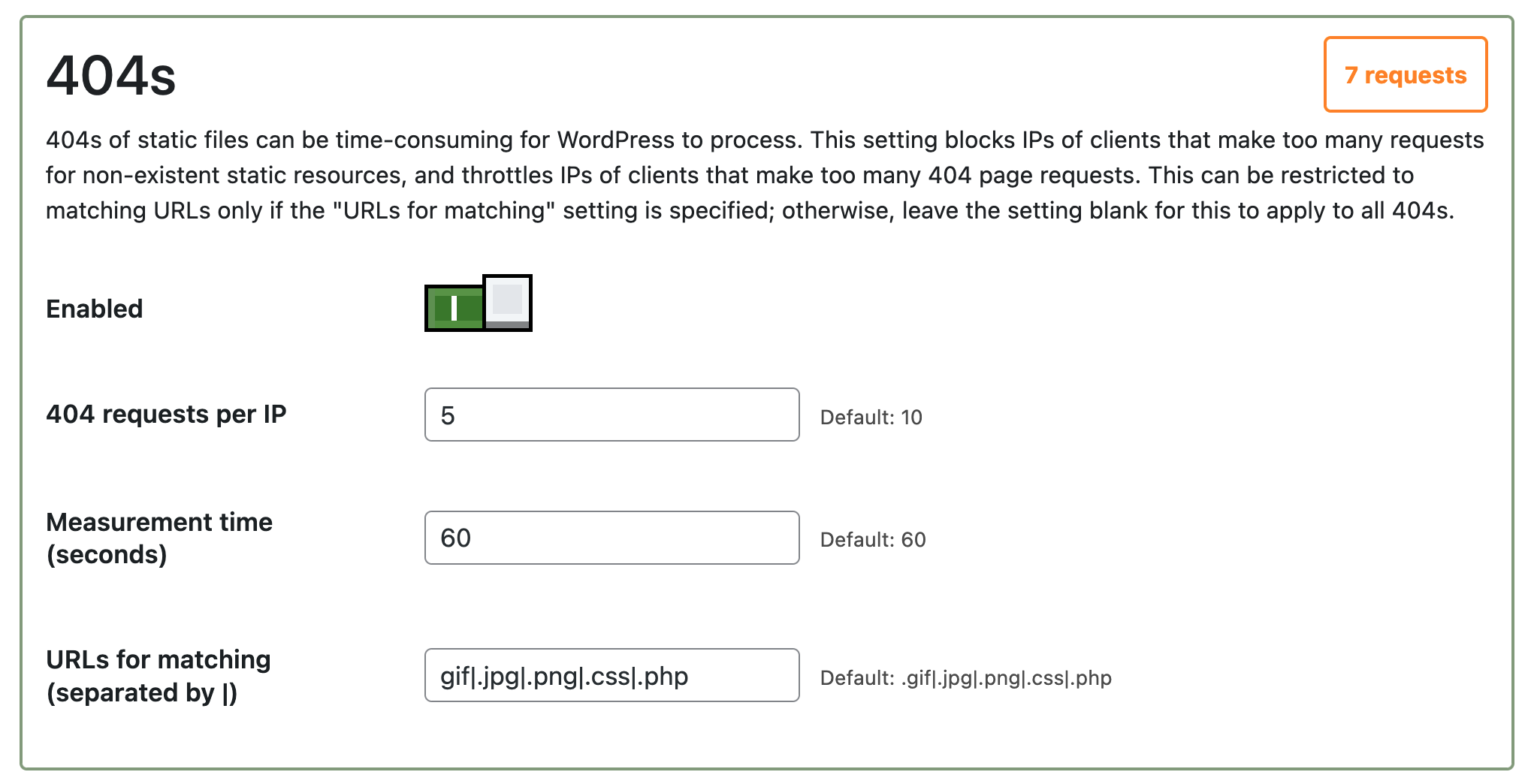Screen dimensions: 1534x784
Task: Click the 404s section heading
Action: [111, 76]
